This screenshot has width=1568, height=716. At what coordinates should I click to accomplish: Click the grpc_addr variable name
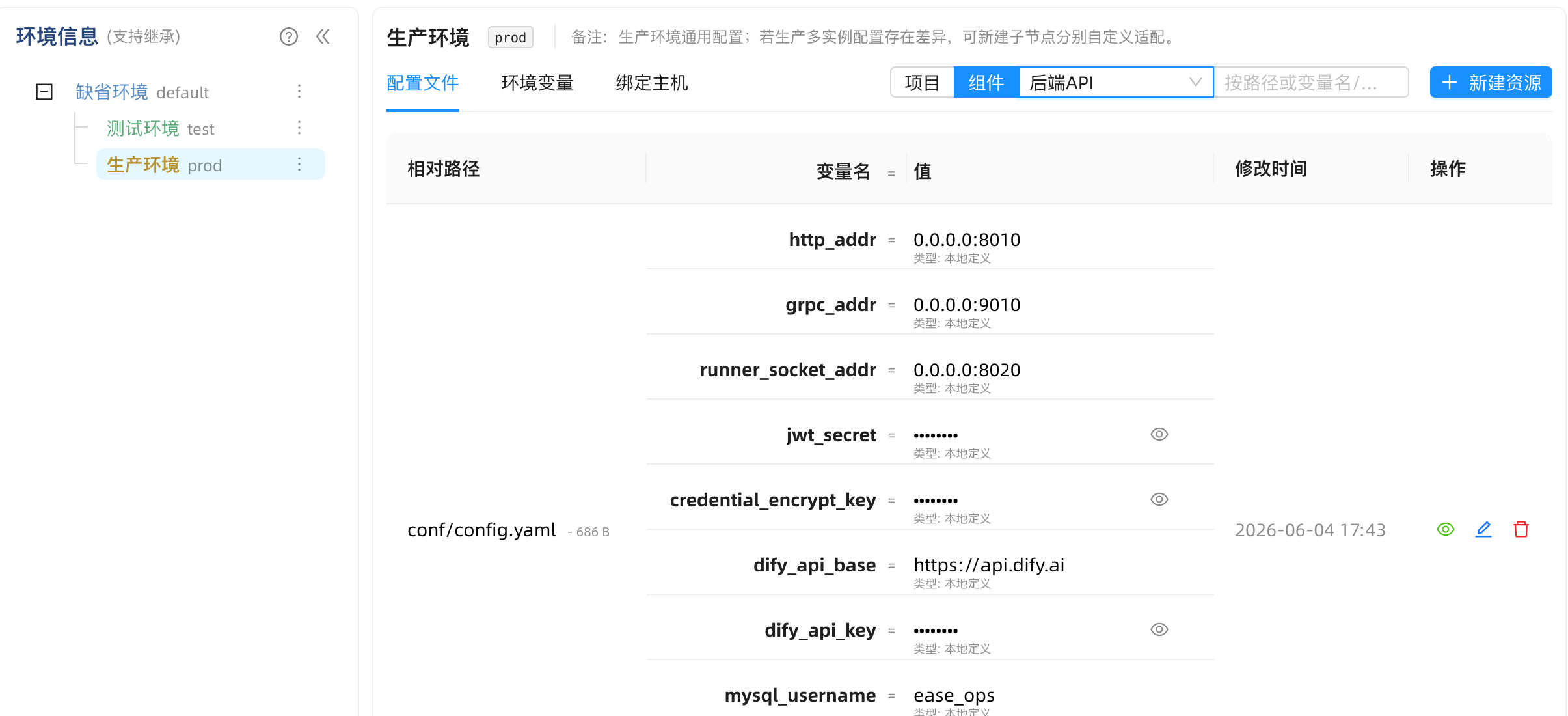coord(831,305)
